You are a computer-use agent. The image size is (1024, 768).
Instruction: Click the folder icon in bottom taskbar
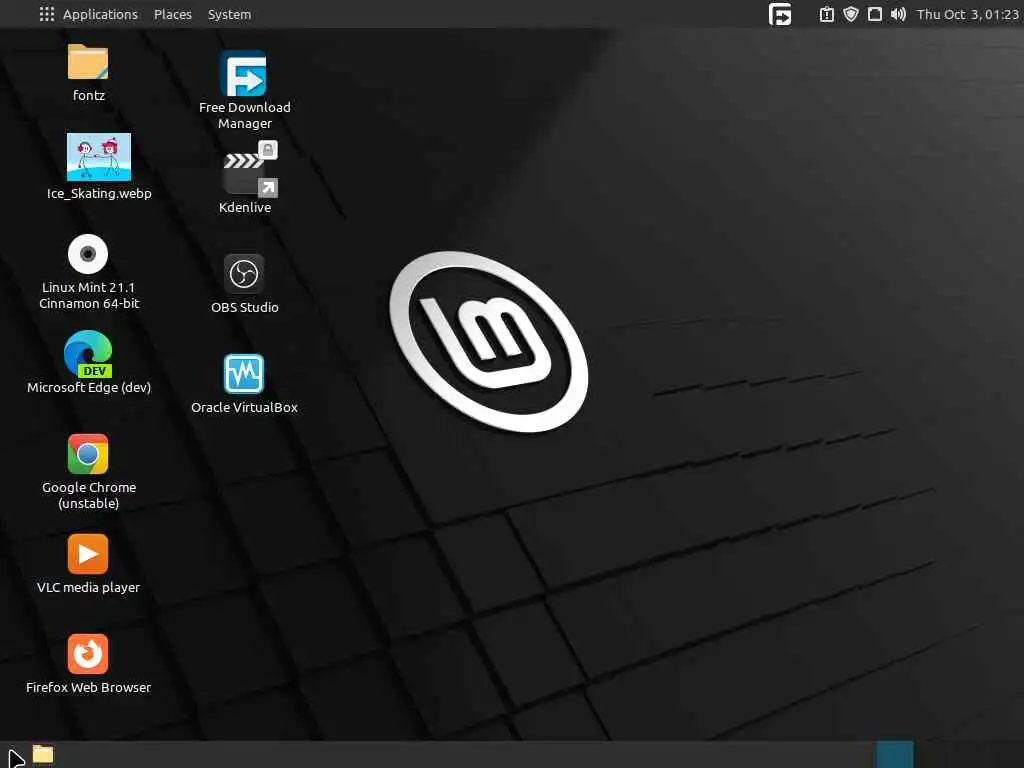43,754
